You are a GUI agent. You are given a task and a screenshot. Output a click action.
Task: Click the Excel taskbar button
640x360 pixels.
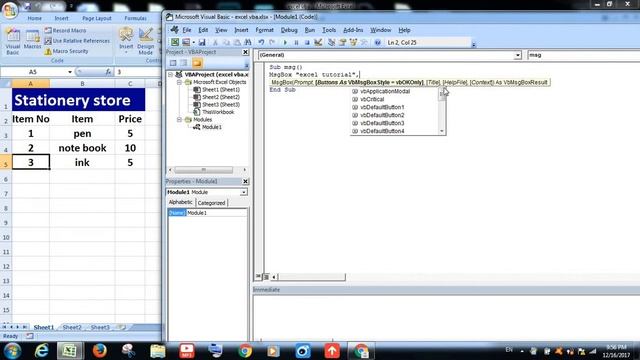(x=69, y=351)
